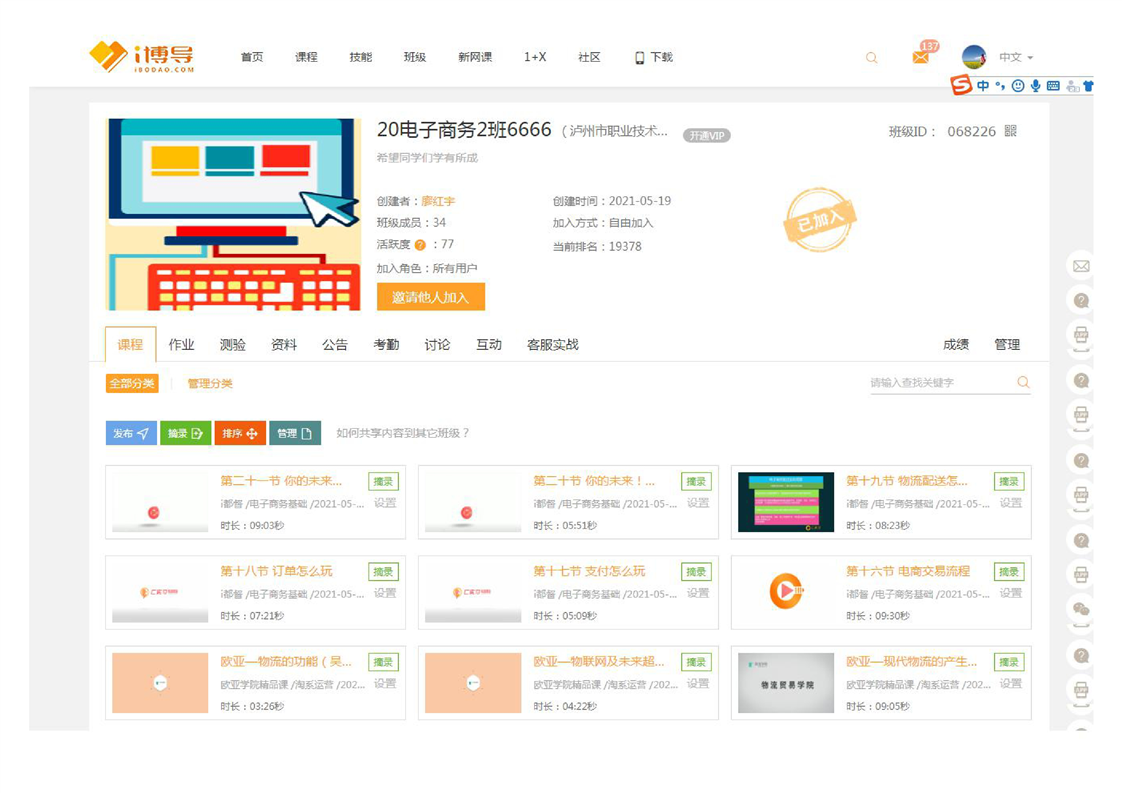Select 课程 in the top navigation
The width and height of the screenshot is (1122, 793).
click(x=306, y=58)
